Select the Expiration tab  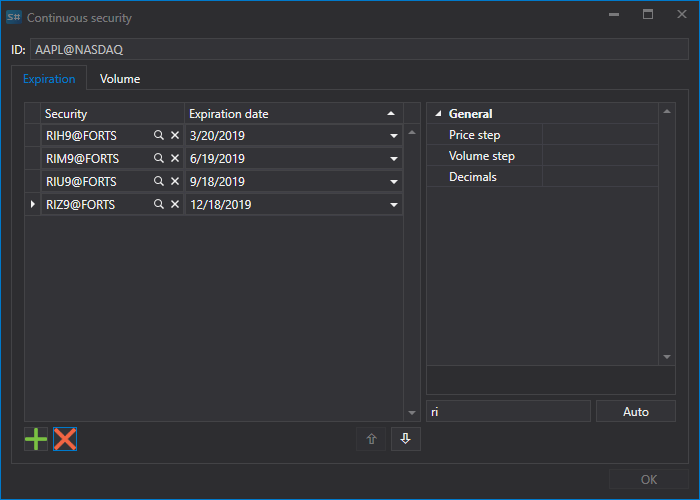(49, 79)
